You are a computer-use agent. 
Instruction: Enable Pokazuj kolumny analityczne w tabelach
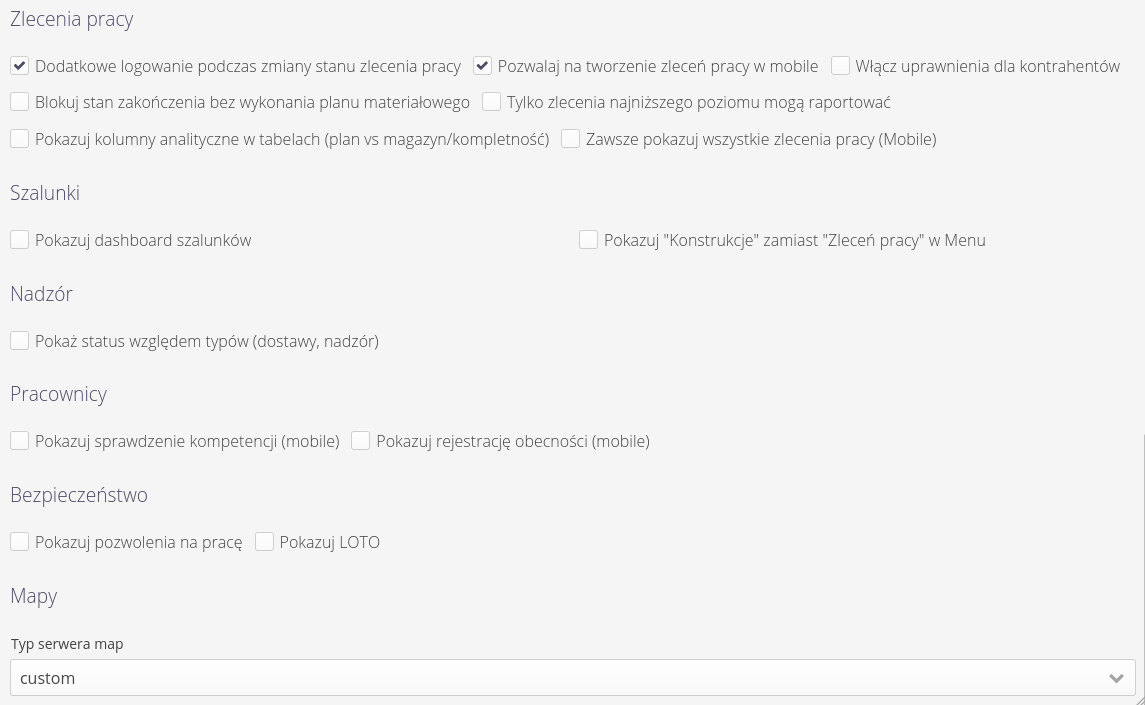20,139
